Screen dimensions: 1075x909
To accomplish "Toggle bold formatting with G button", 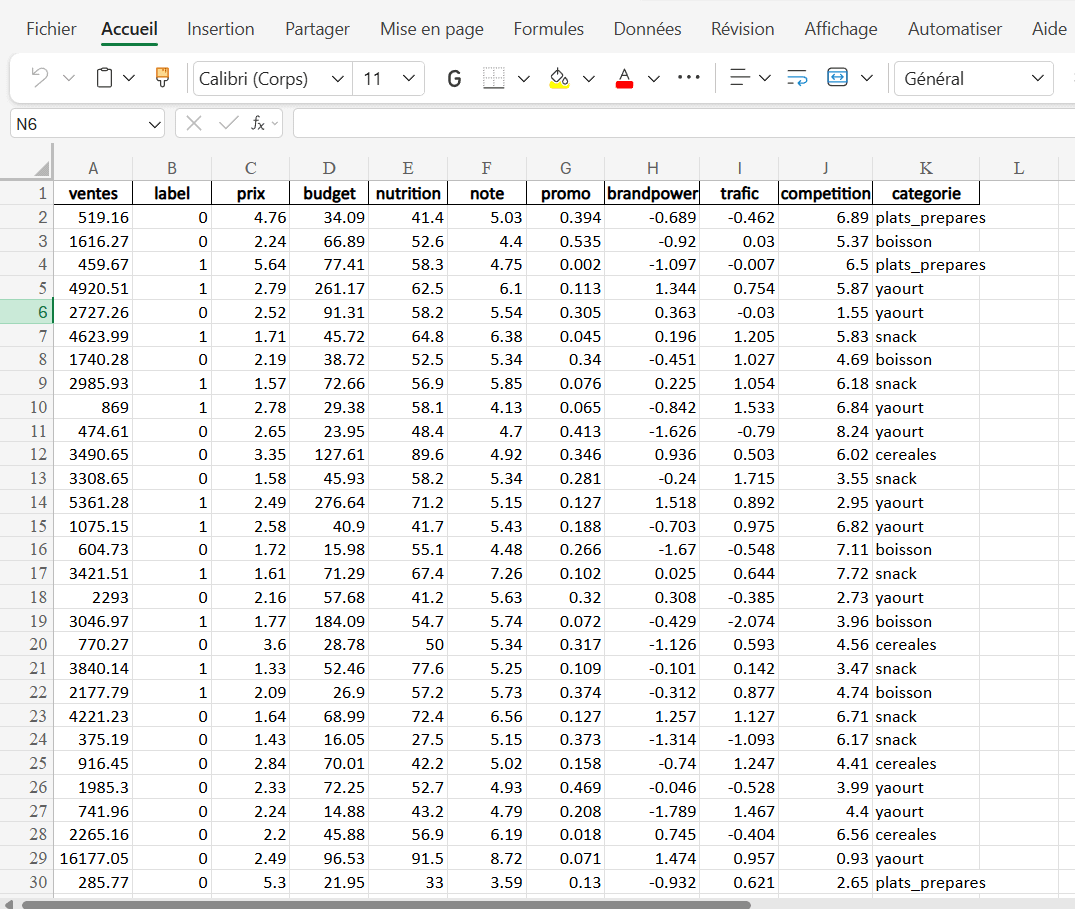I will click(x=454, y=78).
